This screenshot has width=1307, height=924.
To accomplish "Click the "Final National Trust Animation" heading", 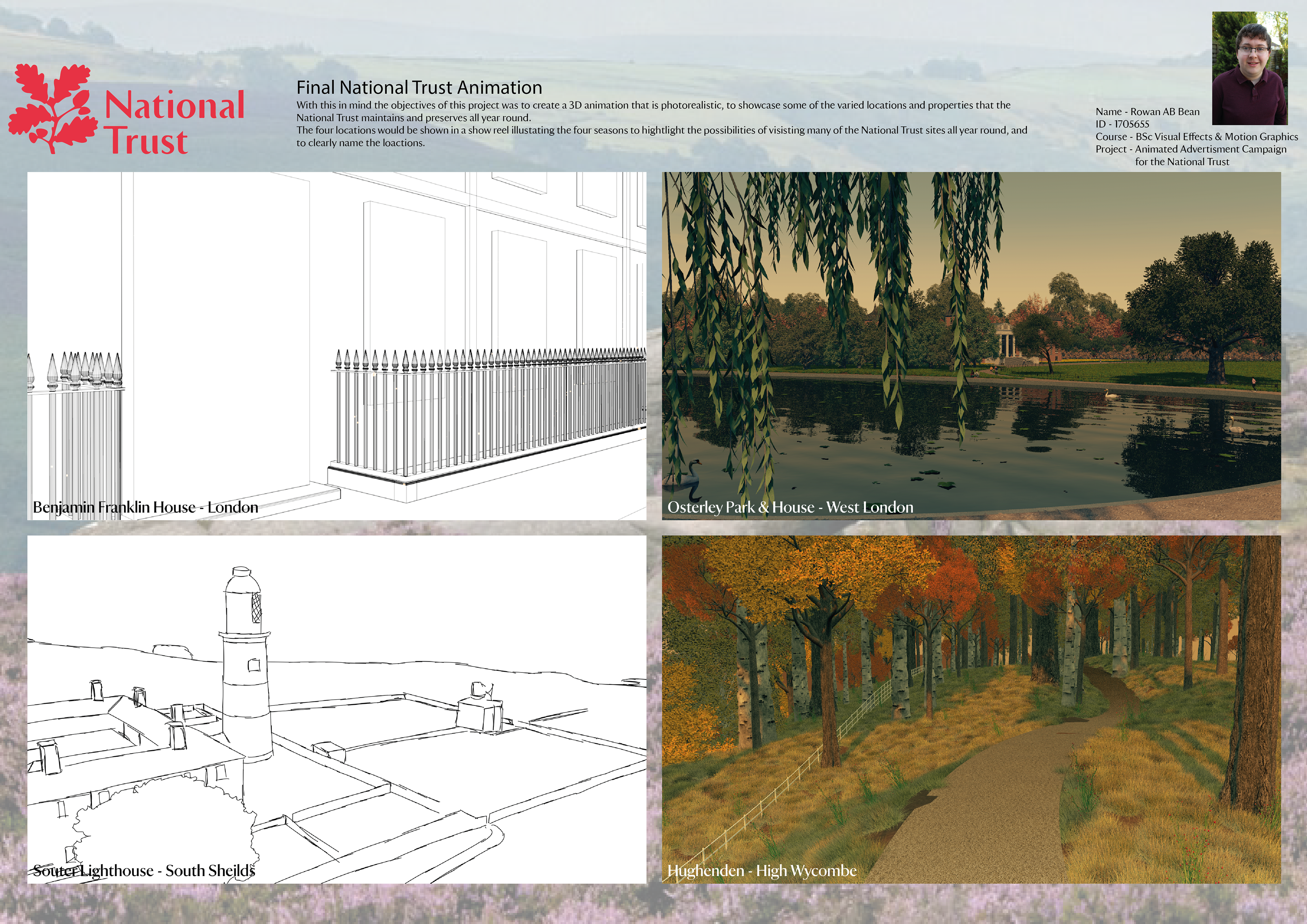I will 419,87.
